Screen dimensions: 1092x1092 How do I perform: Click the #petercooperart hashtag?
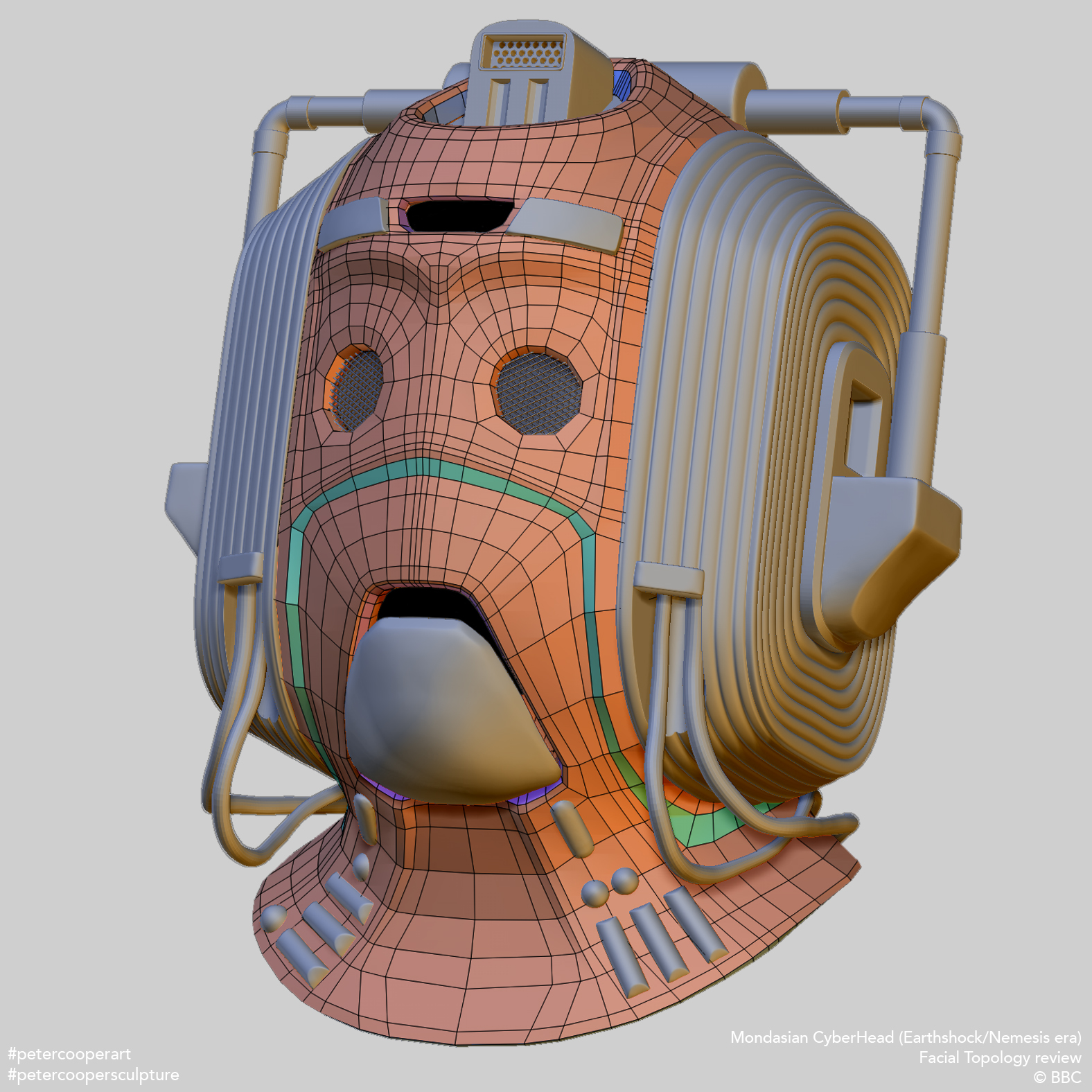pyautogui.click(x=69, y=1054)
